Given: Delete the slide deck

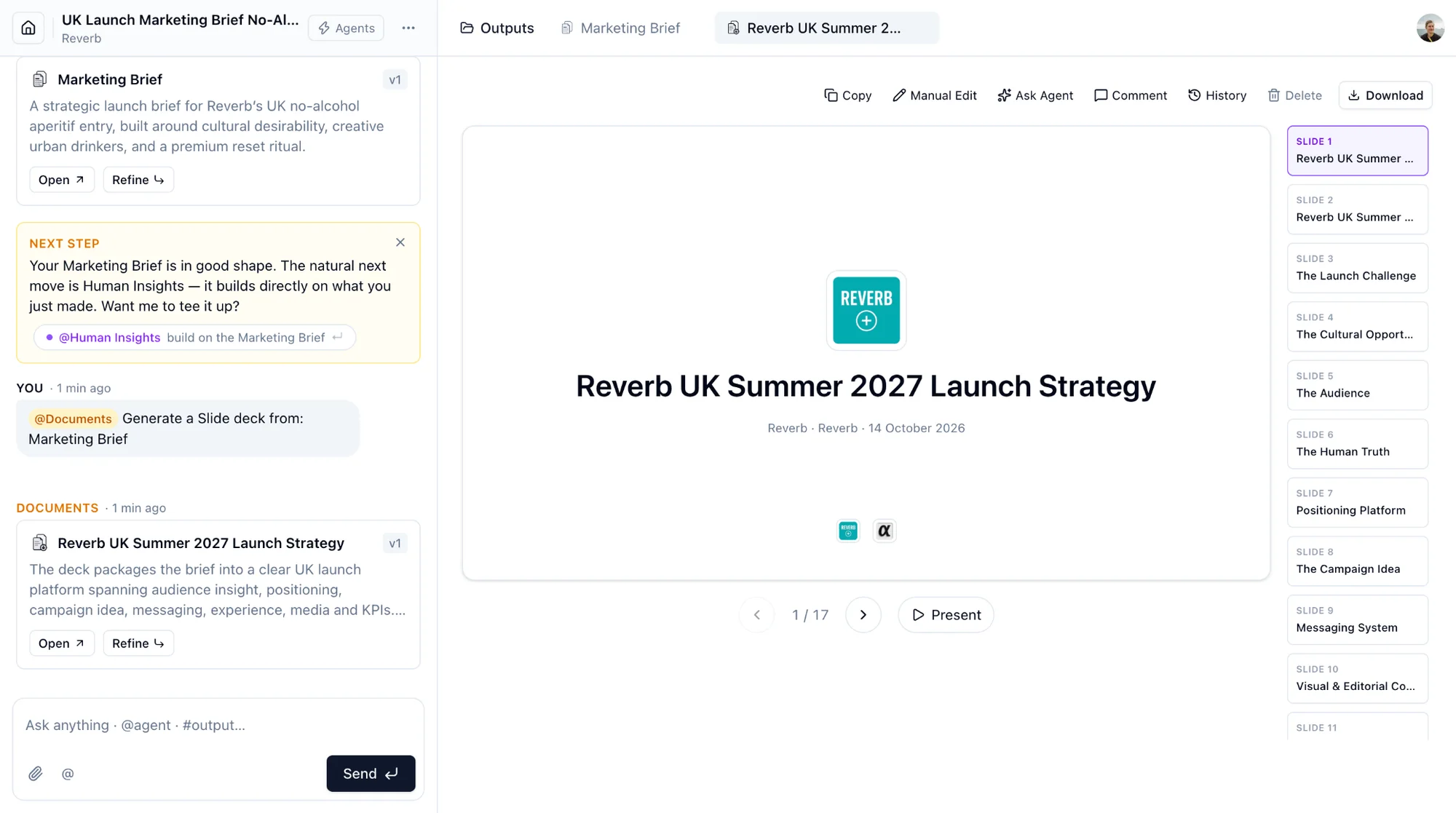Looking at the screenshot, I should click(x=1294, y=95).
